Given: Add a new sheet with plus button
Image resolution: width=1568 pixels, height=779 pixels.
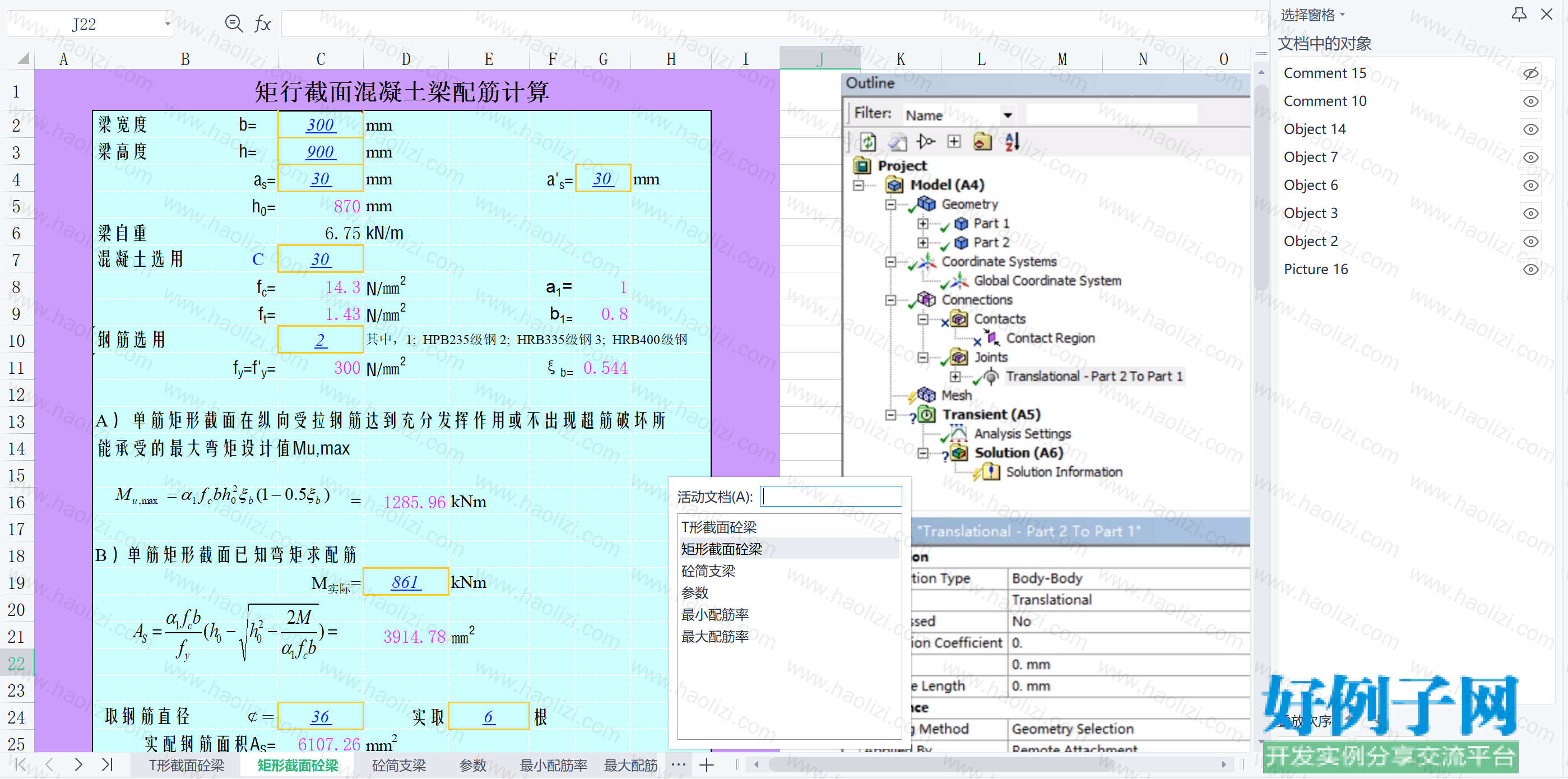Looking at the screenshot, I should [x=707, y=765].
